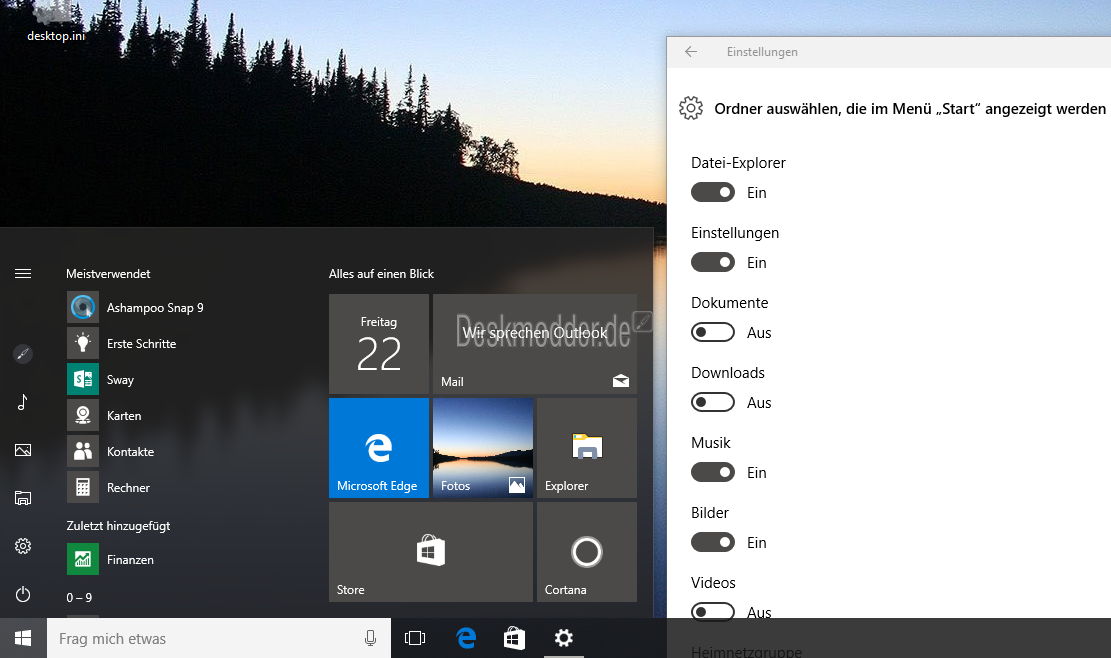Open the Start menu hamburger icon

coord(23,273)
